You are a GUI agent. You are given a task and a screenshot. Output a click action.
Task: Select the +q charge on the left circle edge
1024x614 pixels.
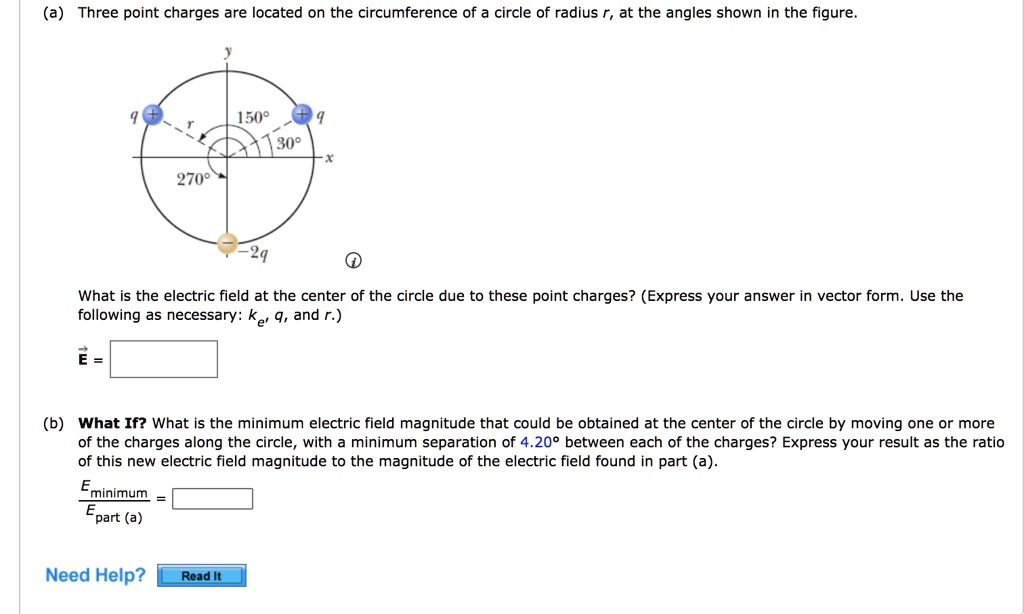tap(151, 114)
